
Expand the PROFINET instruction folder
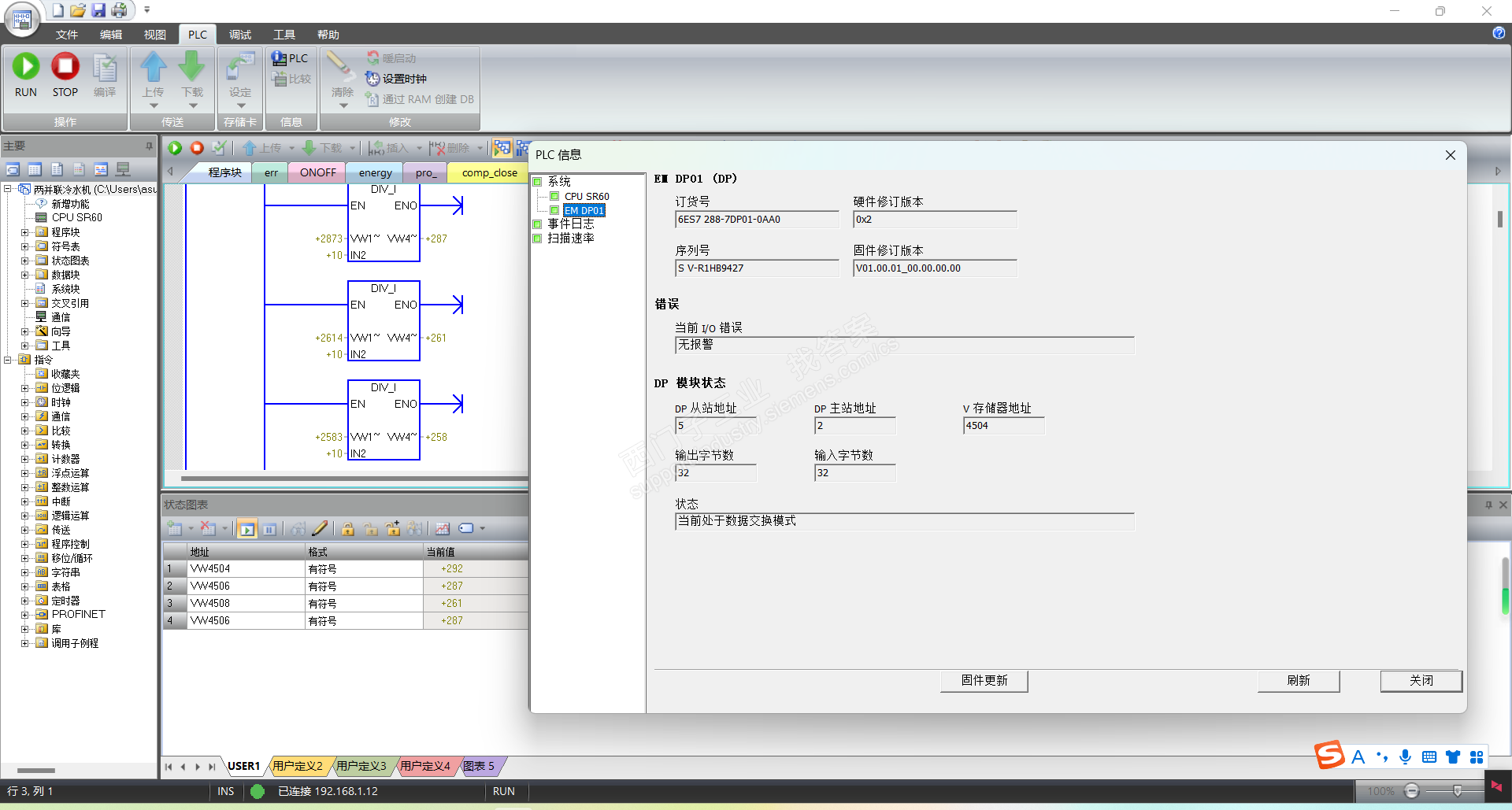click(24, 615)
